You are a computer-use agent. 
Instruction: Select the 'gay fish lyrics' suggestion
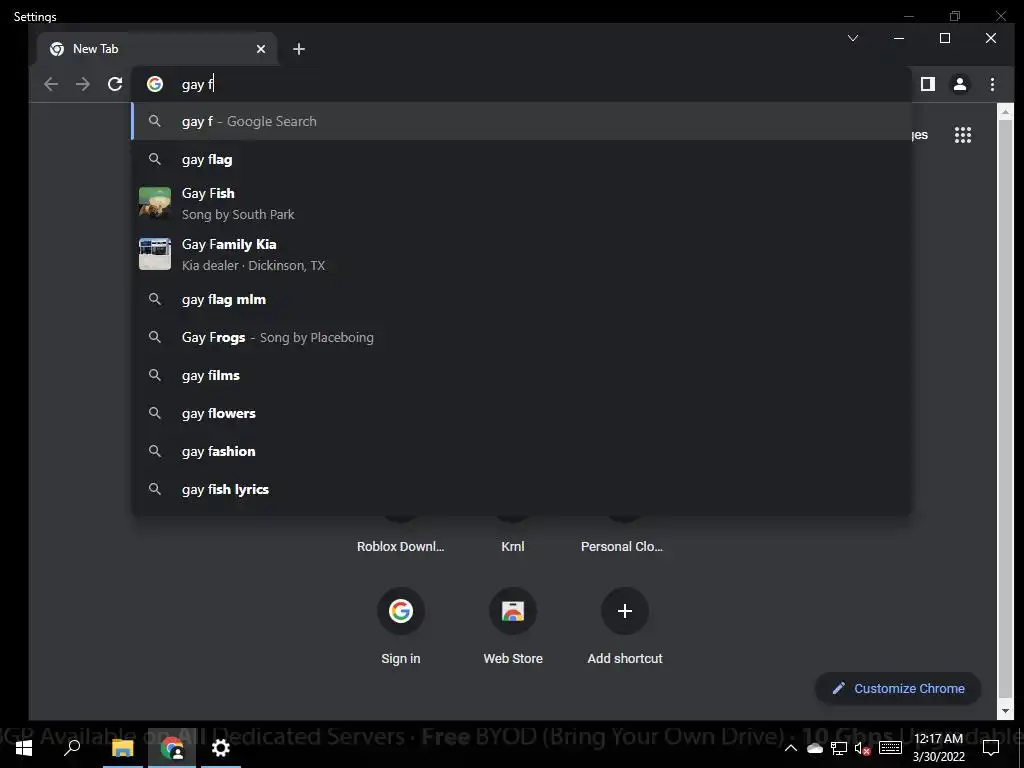(x=521, y=489)
